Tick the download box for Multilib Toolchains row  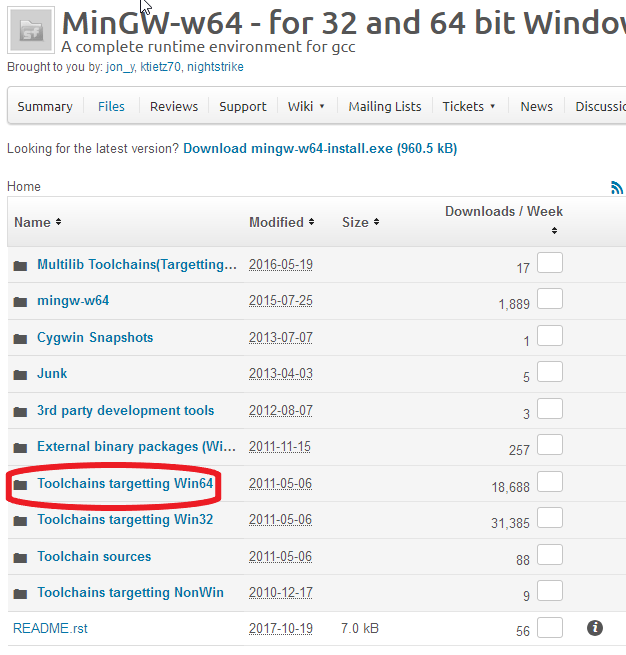[x=550, y=262]
